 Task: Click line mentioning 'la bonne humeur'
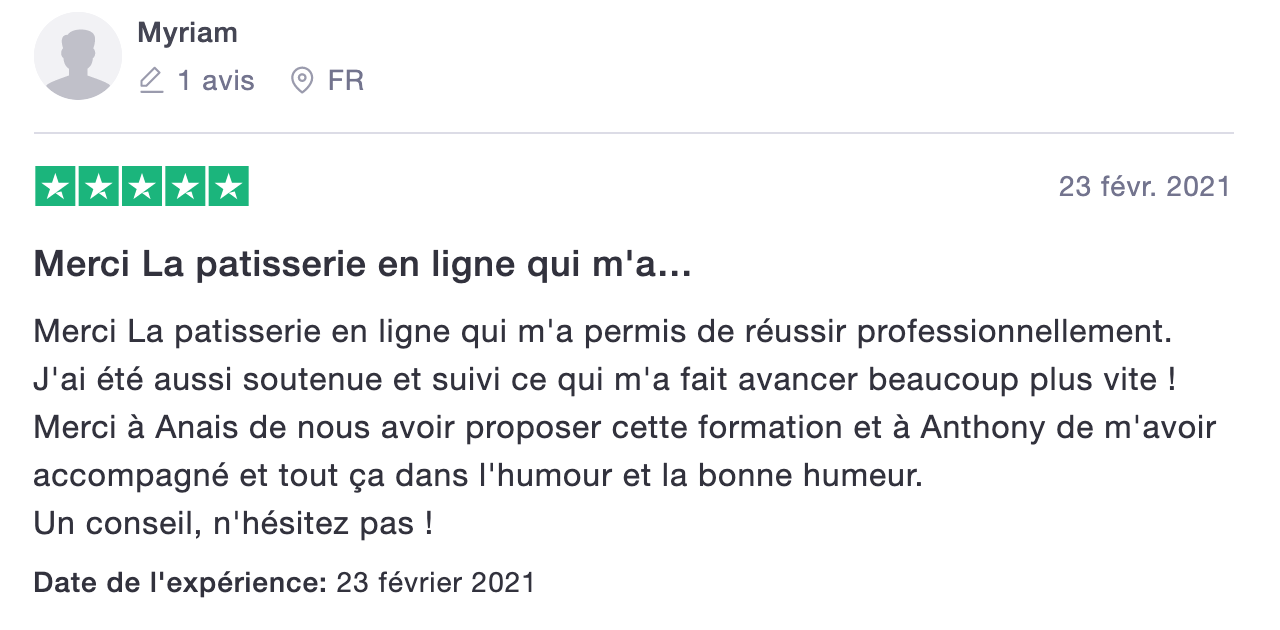[x=478, y=476]
